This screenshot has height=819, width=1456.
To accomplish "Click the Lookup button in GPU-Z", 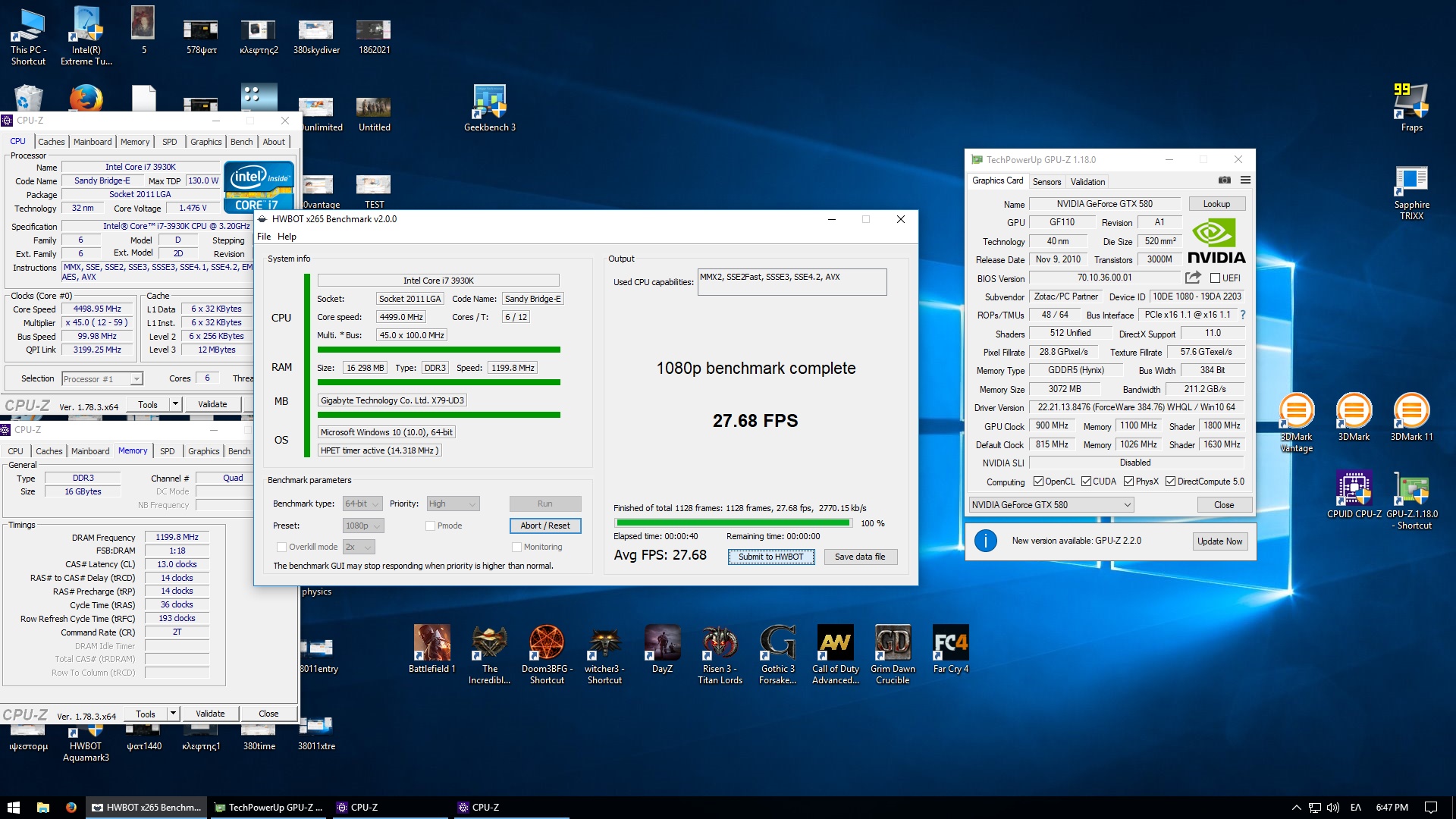I will [1216, 204].
